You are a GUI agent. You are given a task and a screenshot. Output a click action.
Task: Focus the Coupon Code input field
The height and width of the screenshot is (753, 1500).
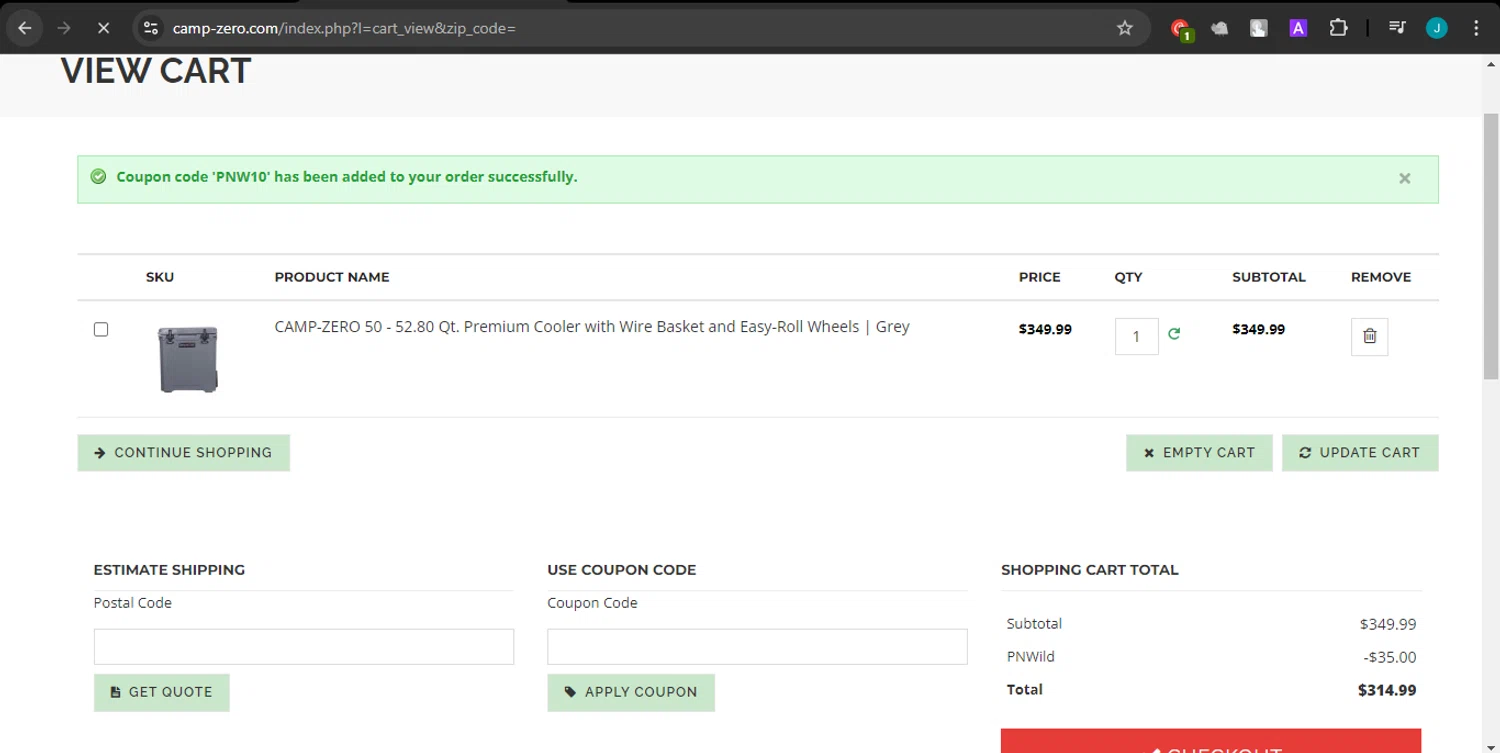(757, 647)
